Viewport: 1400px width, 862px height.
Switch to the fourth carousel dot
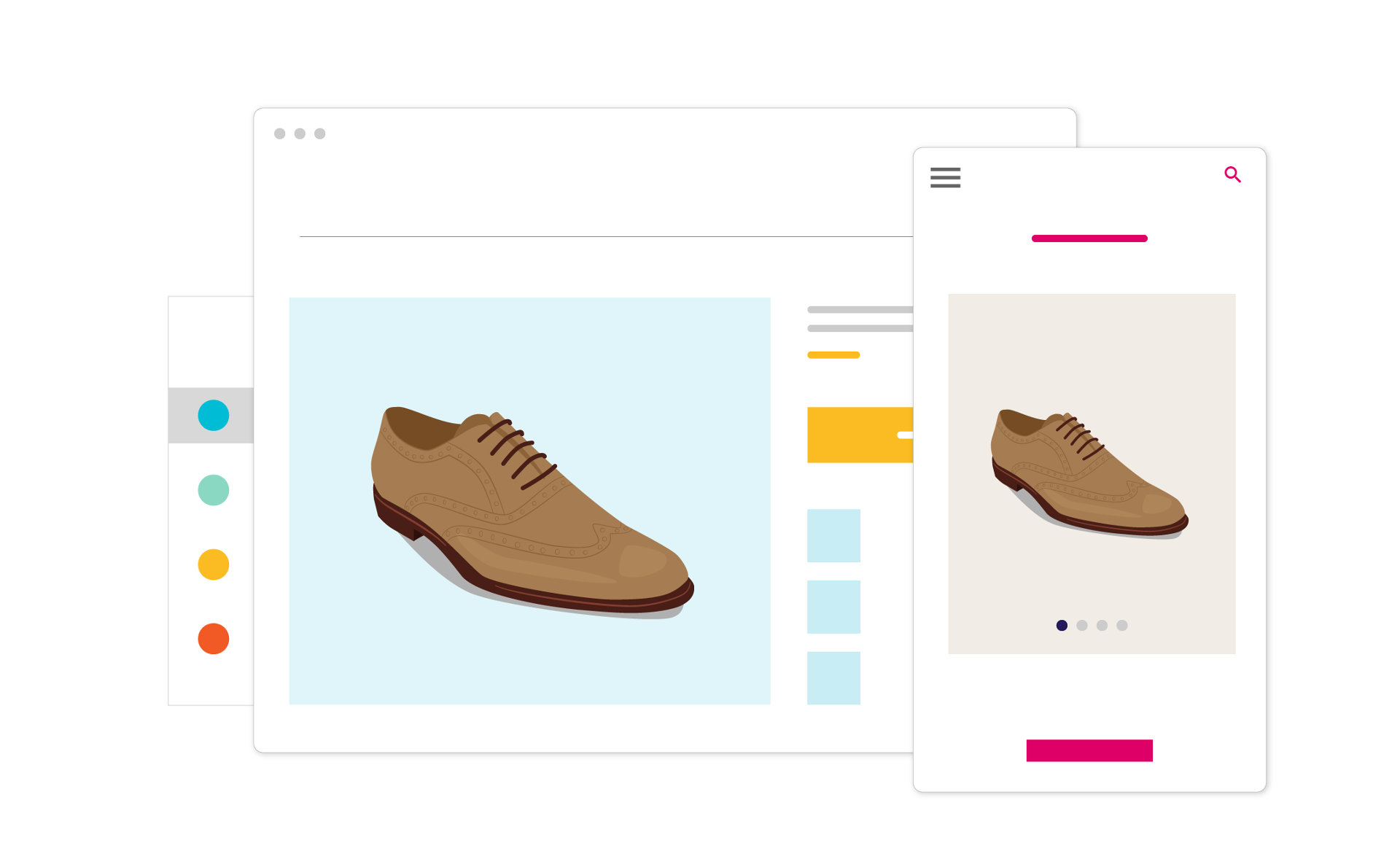pos(1122,625)
